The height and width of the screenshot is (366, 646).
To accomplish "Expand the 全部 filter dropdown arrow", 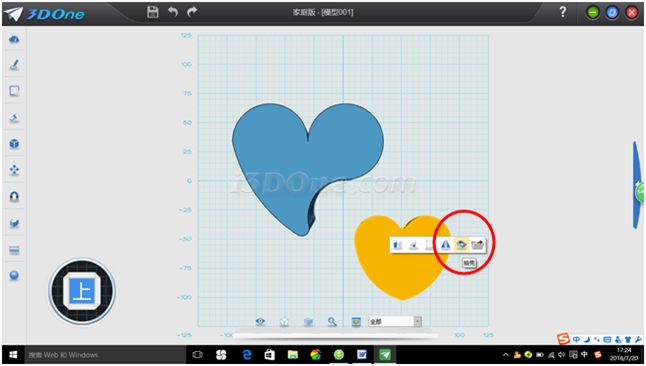I will tap(417, 321).
